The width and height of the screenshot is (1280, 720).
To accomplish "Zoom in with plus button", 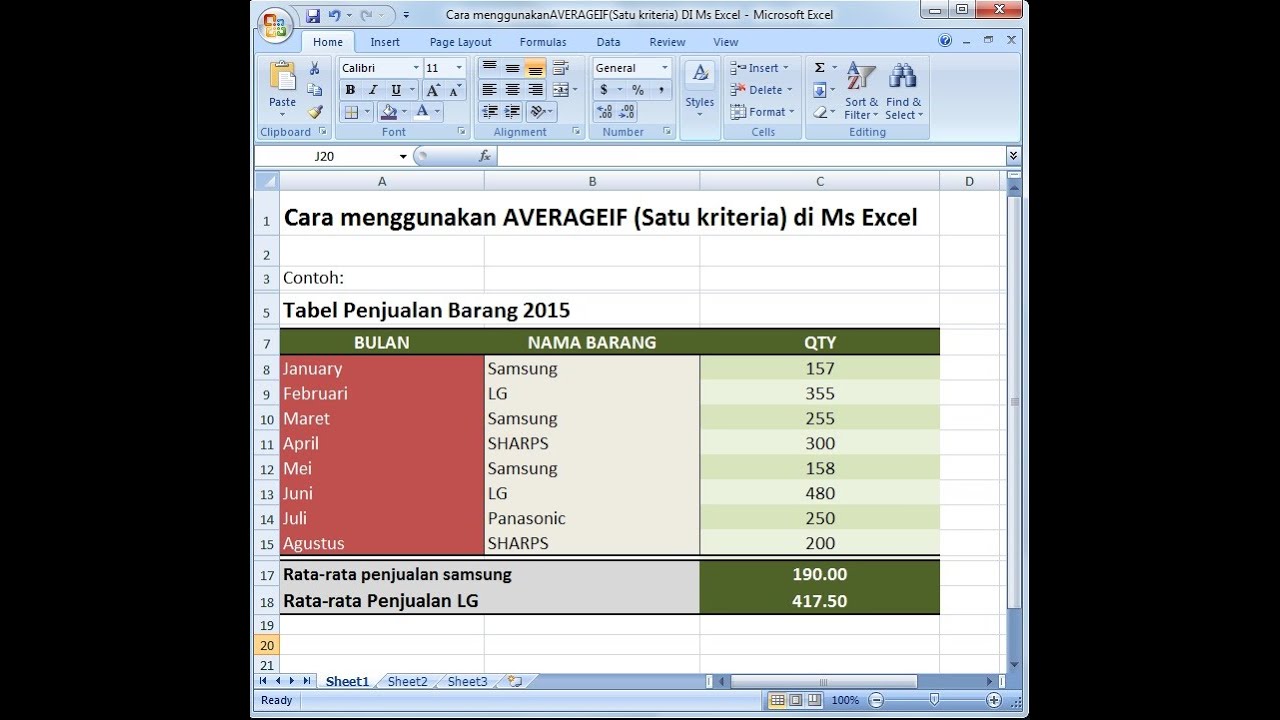I will point(994,700).
